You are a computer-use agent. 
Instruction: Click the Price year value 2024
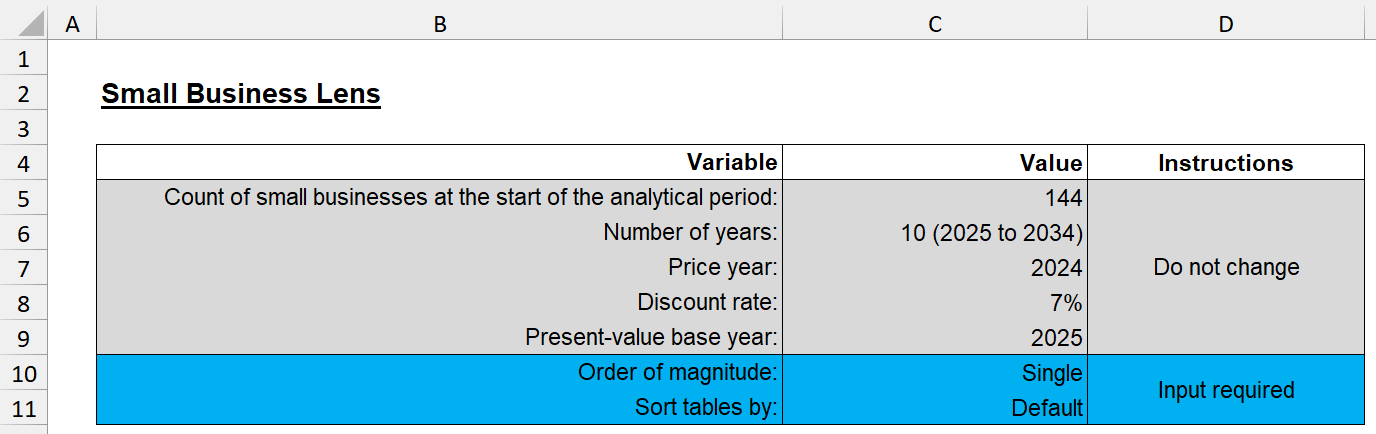click(x=1056, y=268)
